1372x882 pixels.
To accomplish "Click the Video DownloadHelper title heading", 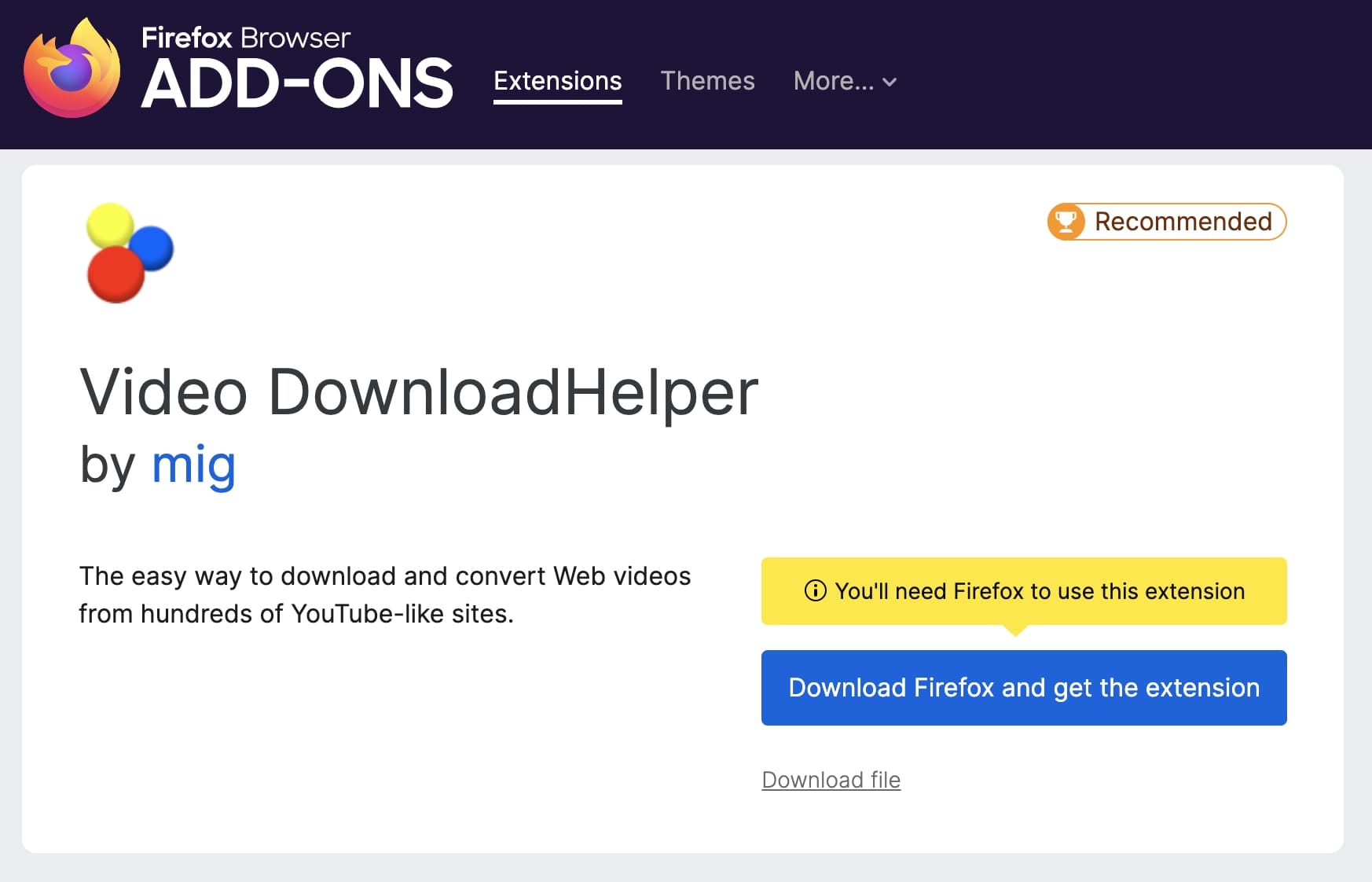I will coord(419,391).
